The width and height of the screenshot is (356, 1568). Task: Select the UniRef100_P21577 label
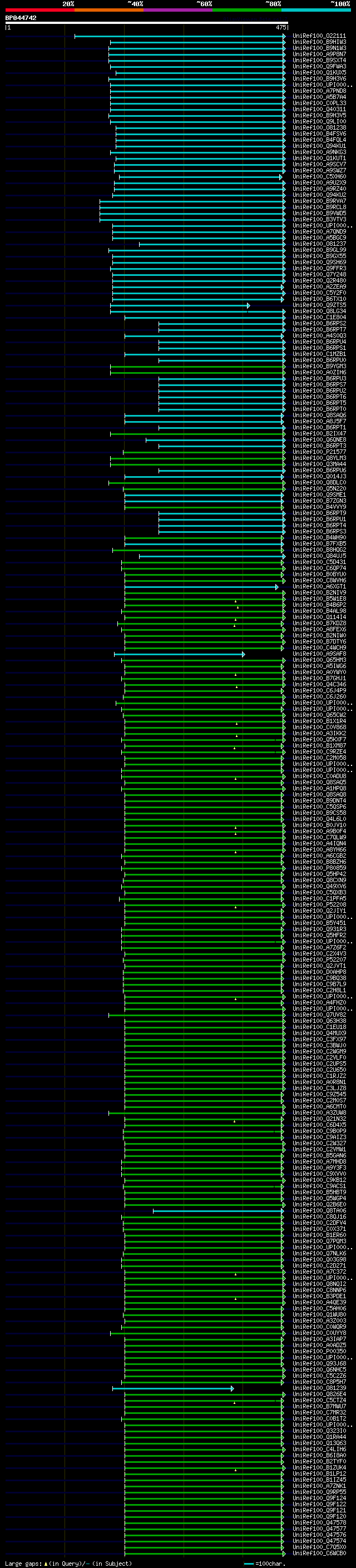click(x=319, y=452)
